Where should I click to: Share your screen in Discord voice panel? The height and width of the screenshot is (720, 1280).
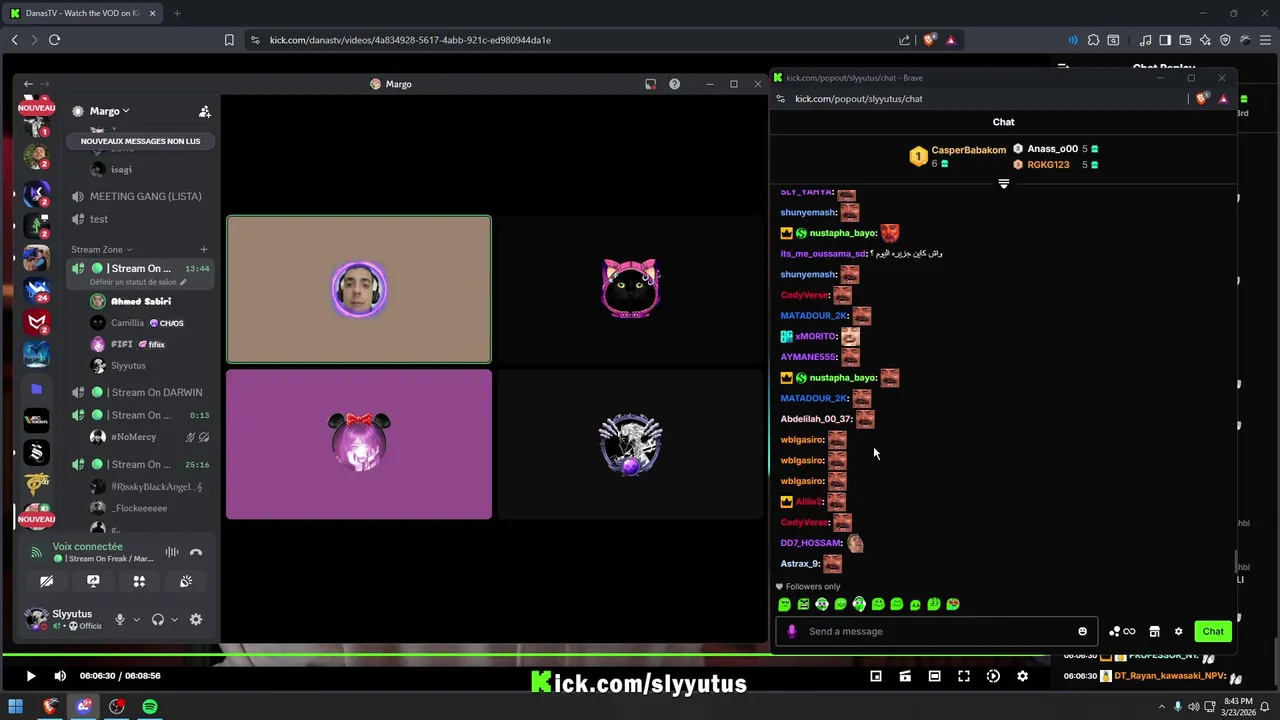93,581
